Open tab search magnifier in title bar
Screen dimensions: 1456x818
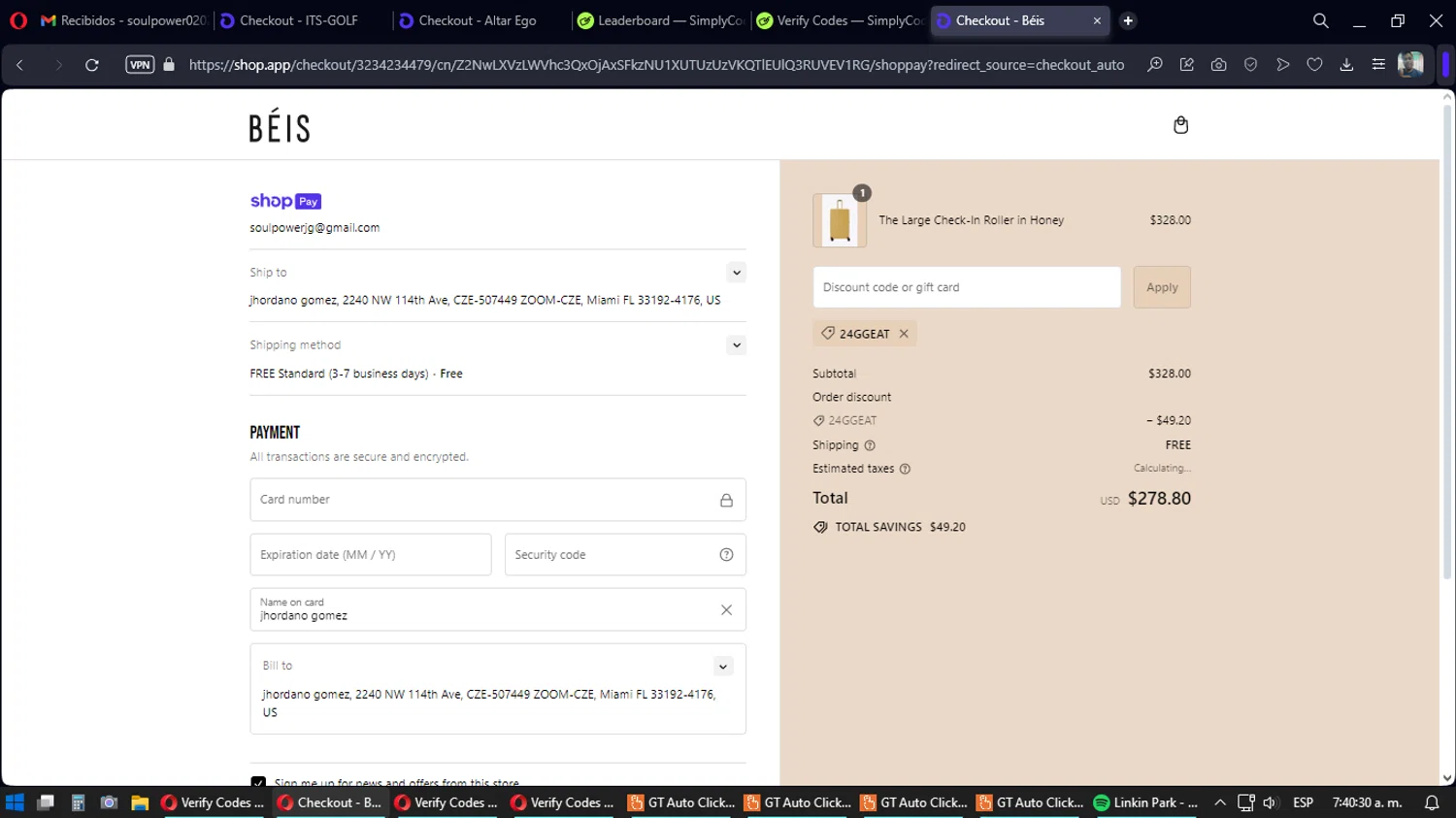pyautogui.click(x=1320, y=20)
